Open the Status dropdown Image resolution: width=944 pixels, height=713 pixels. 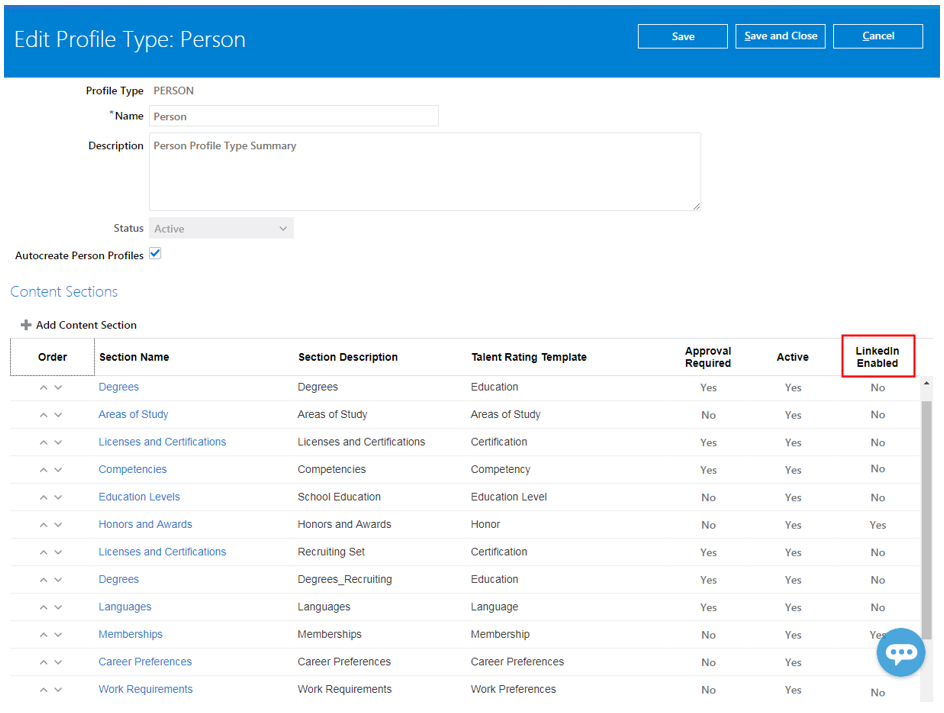(x=283, y=228)
